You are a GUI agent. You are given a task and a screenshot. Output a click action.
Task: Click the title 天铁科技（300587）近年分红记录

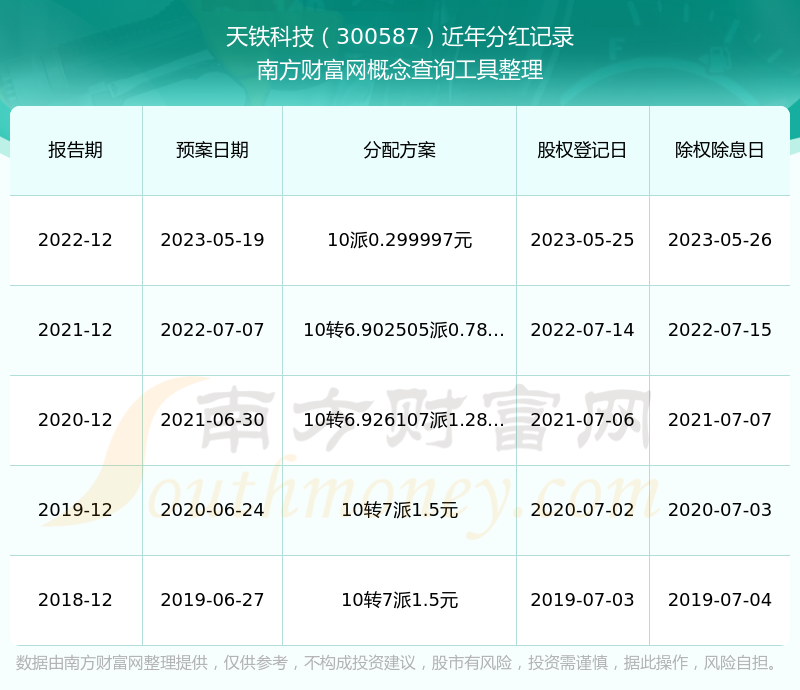(x=399, y=37)
